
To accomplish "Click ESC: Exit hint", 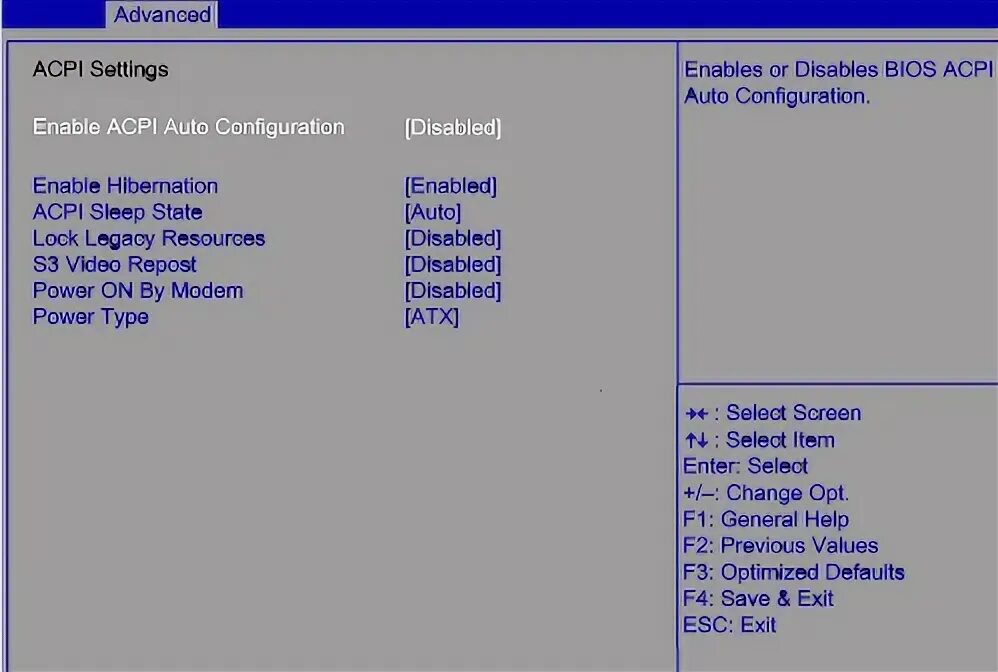I will coord(729,625).
